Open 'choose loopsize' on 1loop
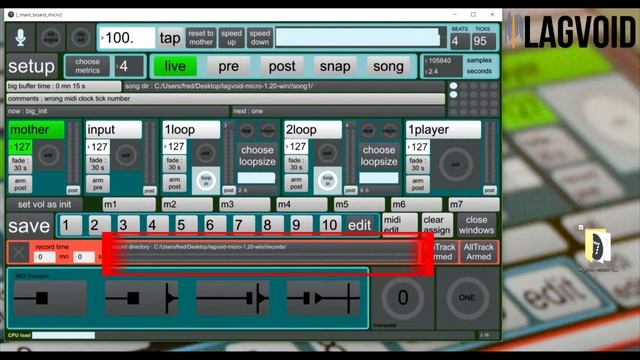Viewport: 640px width, 360px height. (x=257, y=156)
